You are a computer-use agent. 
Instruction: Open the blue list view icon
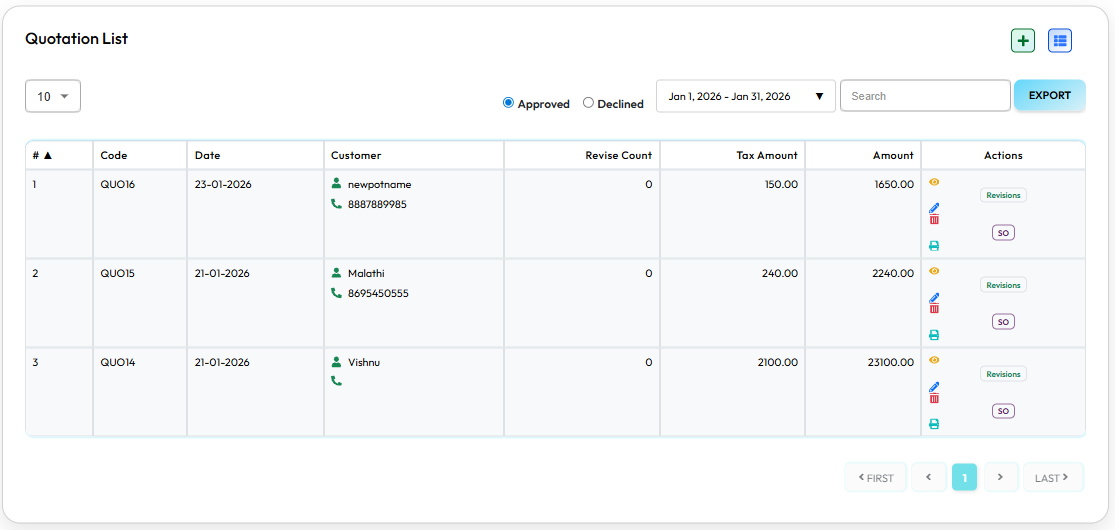[x=1059, y=40]
